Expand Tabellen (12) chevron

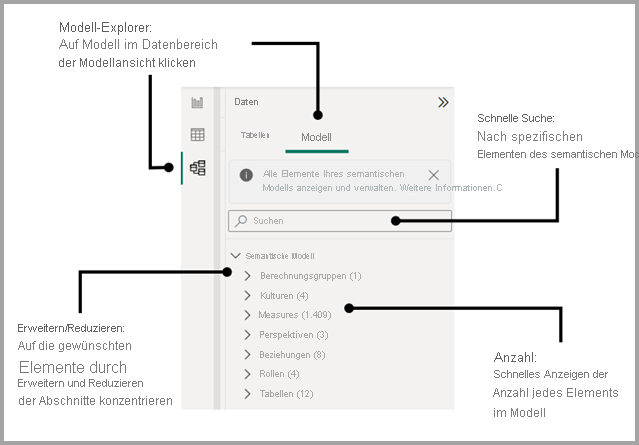coord(247,394)
